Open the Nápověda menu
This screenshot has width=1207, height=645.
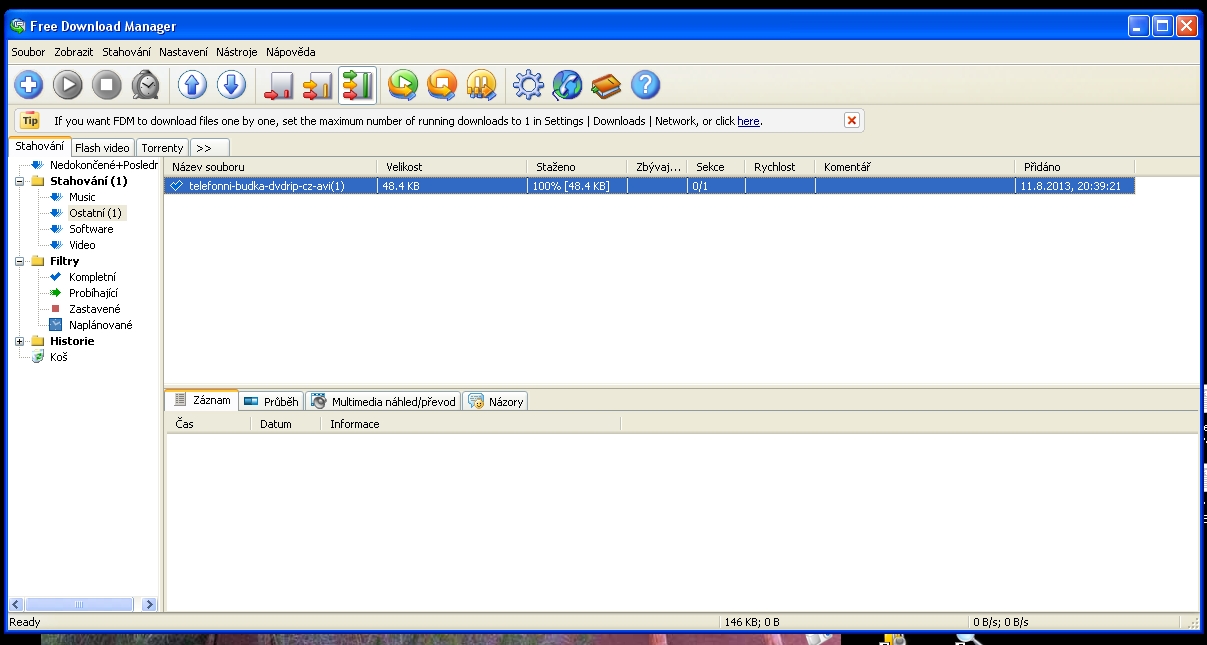pyautogui.click(x=291, y=52)
